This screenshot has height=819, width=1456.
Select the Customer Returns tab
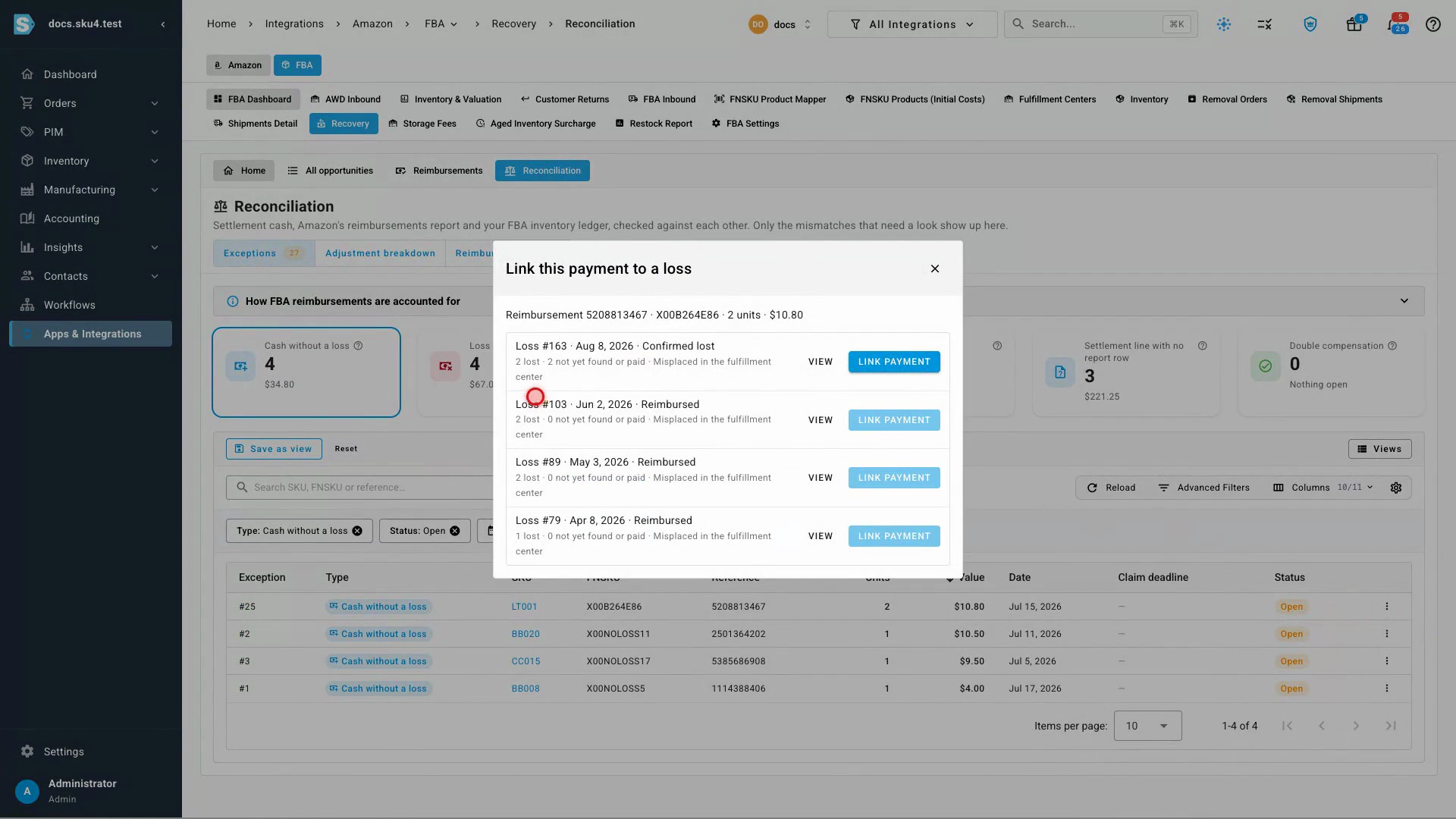(x=565, y=99)
